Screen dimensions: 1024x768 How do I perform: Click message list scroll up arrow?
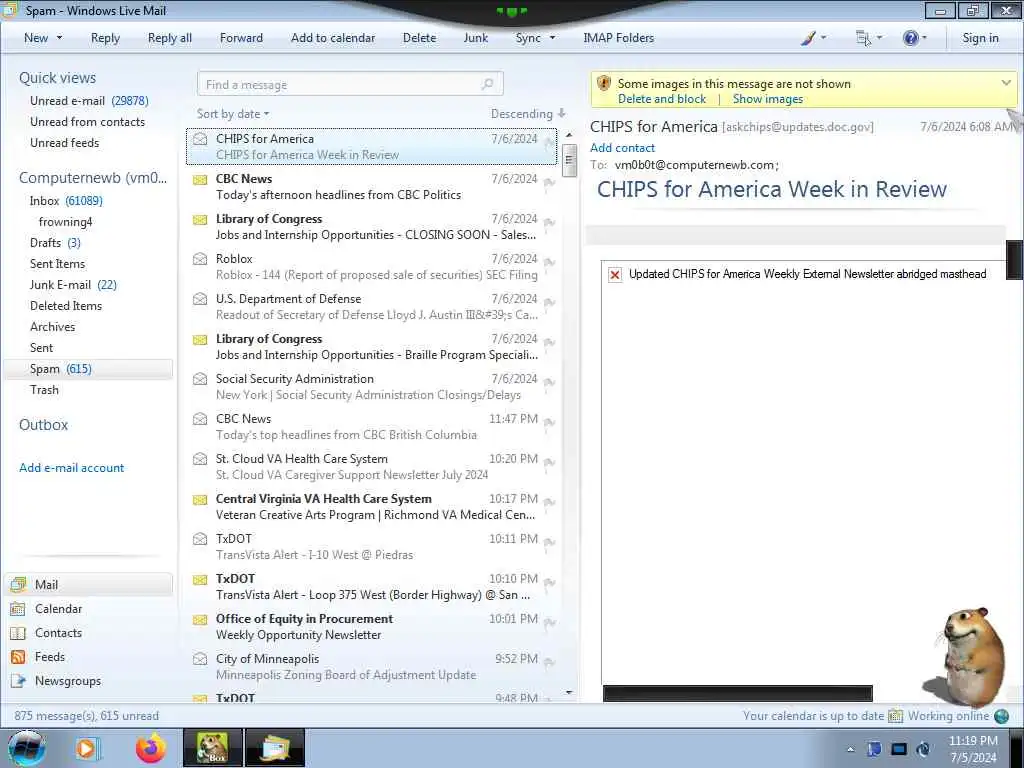(569, 135)
